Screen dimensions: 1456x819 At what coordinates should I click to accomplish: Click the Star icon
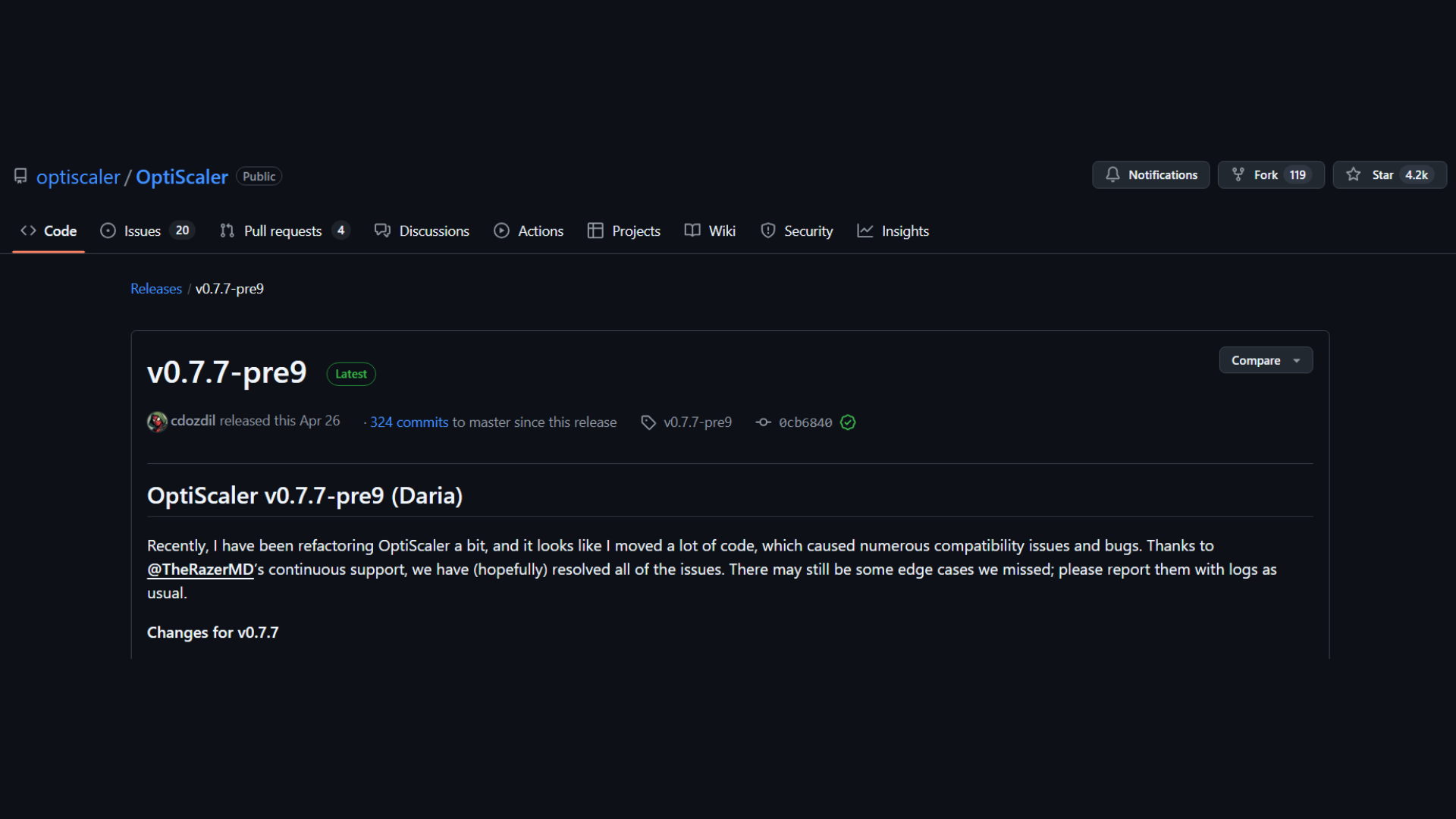1353,174
